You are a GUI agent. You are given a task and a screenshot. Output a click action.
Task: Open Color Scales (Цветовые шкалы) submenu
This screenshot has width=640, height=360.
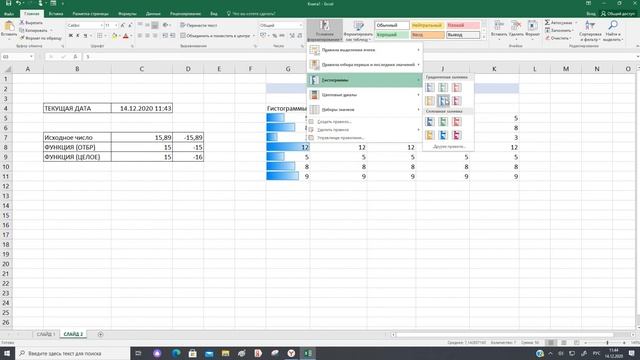[x=364, y=95]
